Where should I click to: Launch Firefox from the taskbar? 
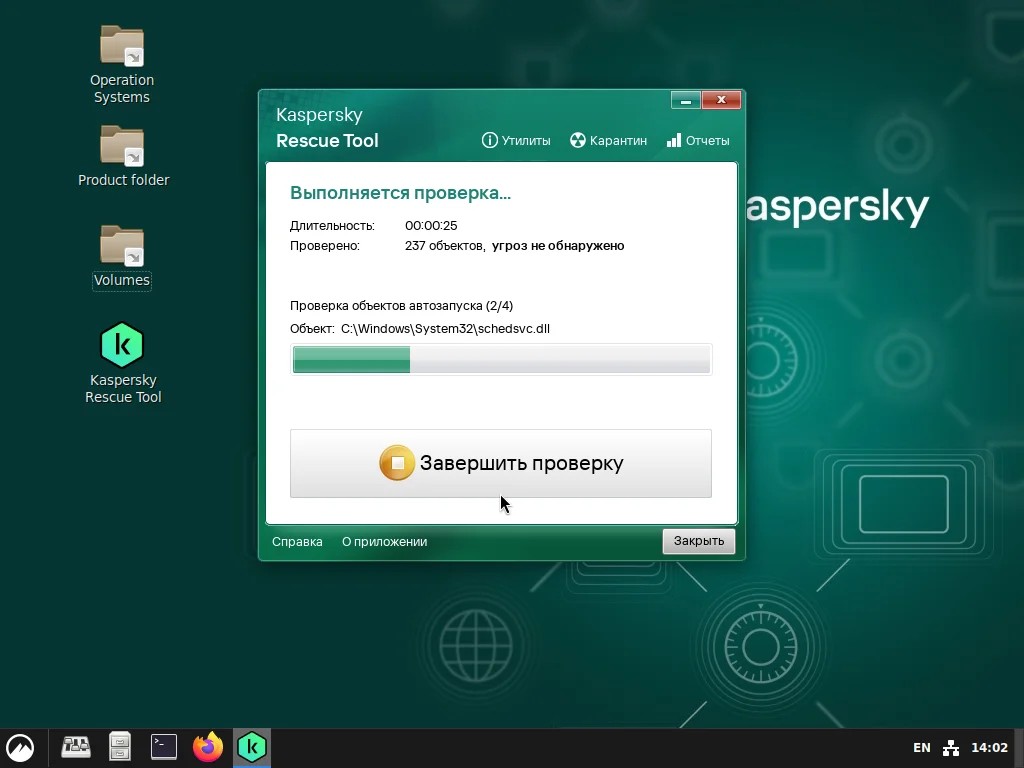(x=208, y=747)
